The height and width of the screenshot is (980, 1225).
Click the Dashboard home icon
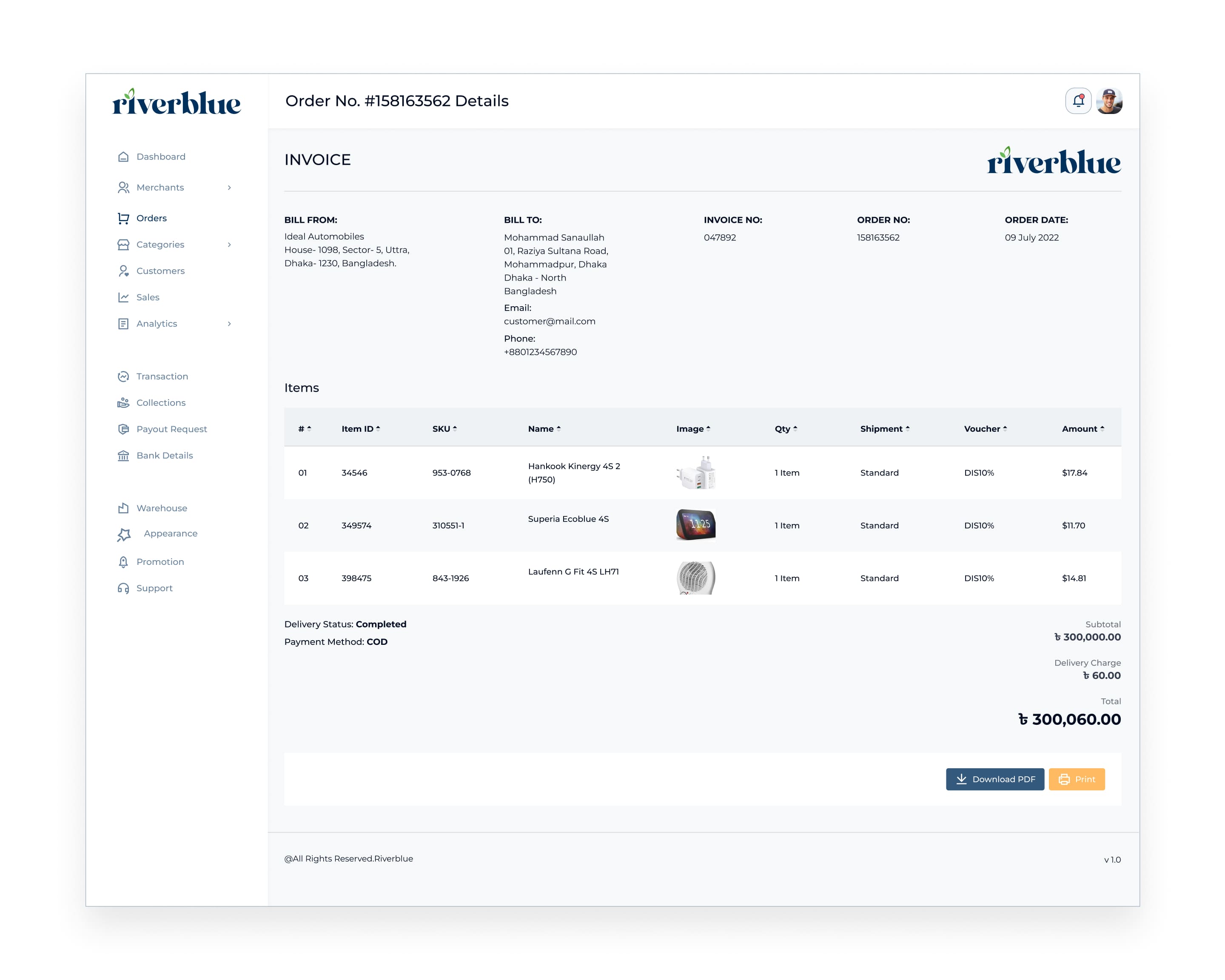123,157
